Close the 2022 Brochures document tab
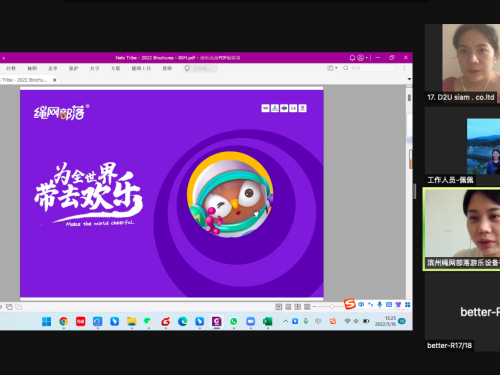500x375 pixels. pyautogui.click(x=55, y=80)
